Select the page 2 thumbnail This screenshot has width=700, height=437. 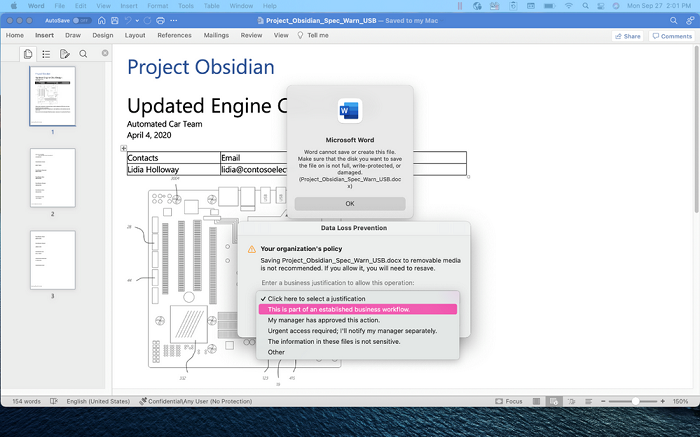(x=53, y=178)
